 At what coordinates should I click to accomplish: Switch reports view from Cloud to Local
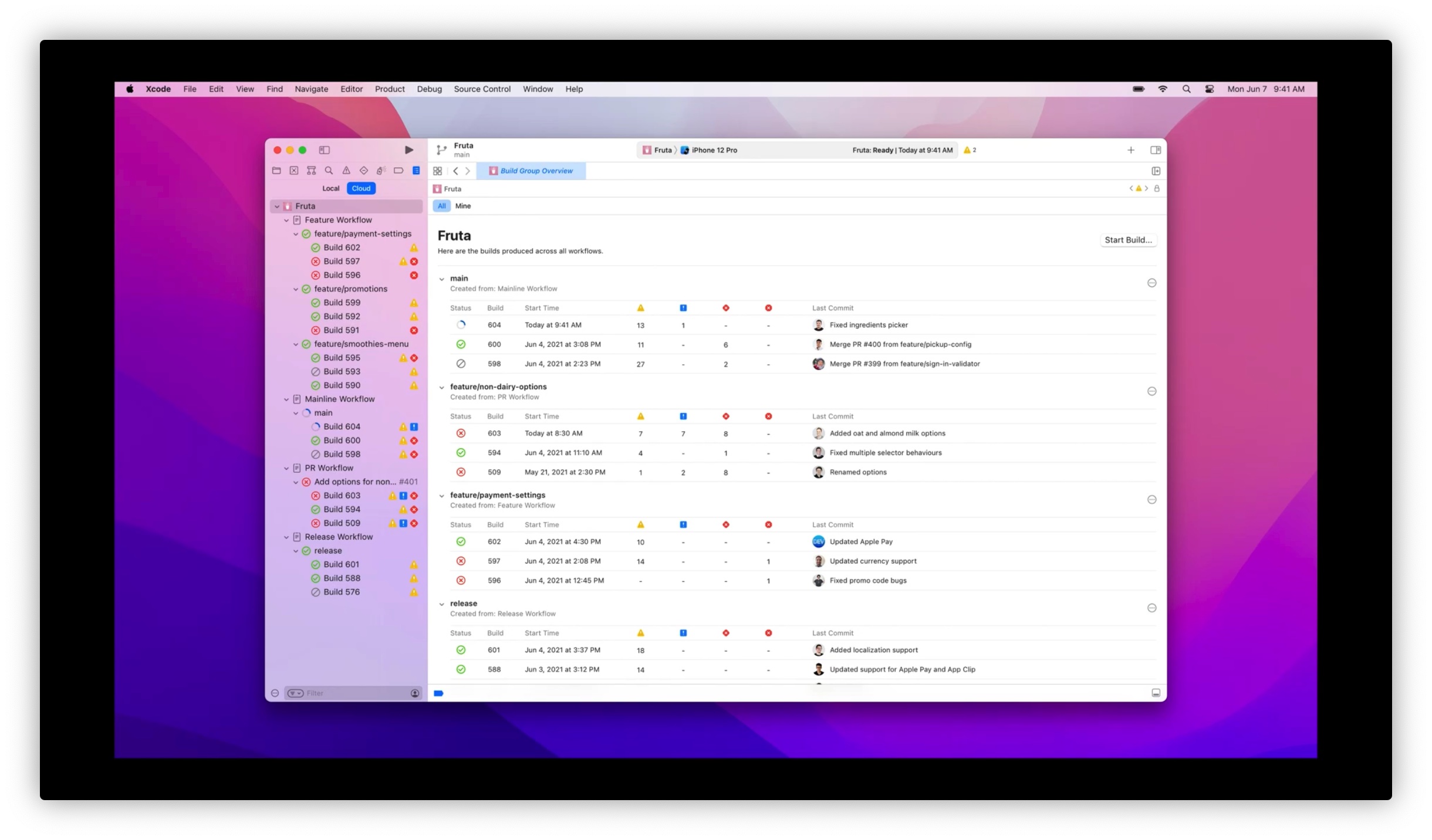point(330,188)
